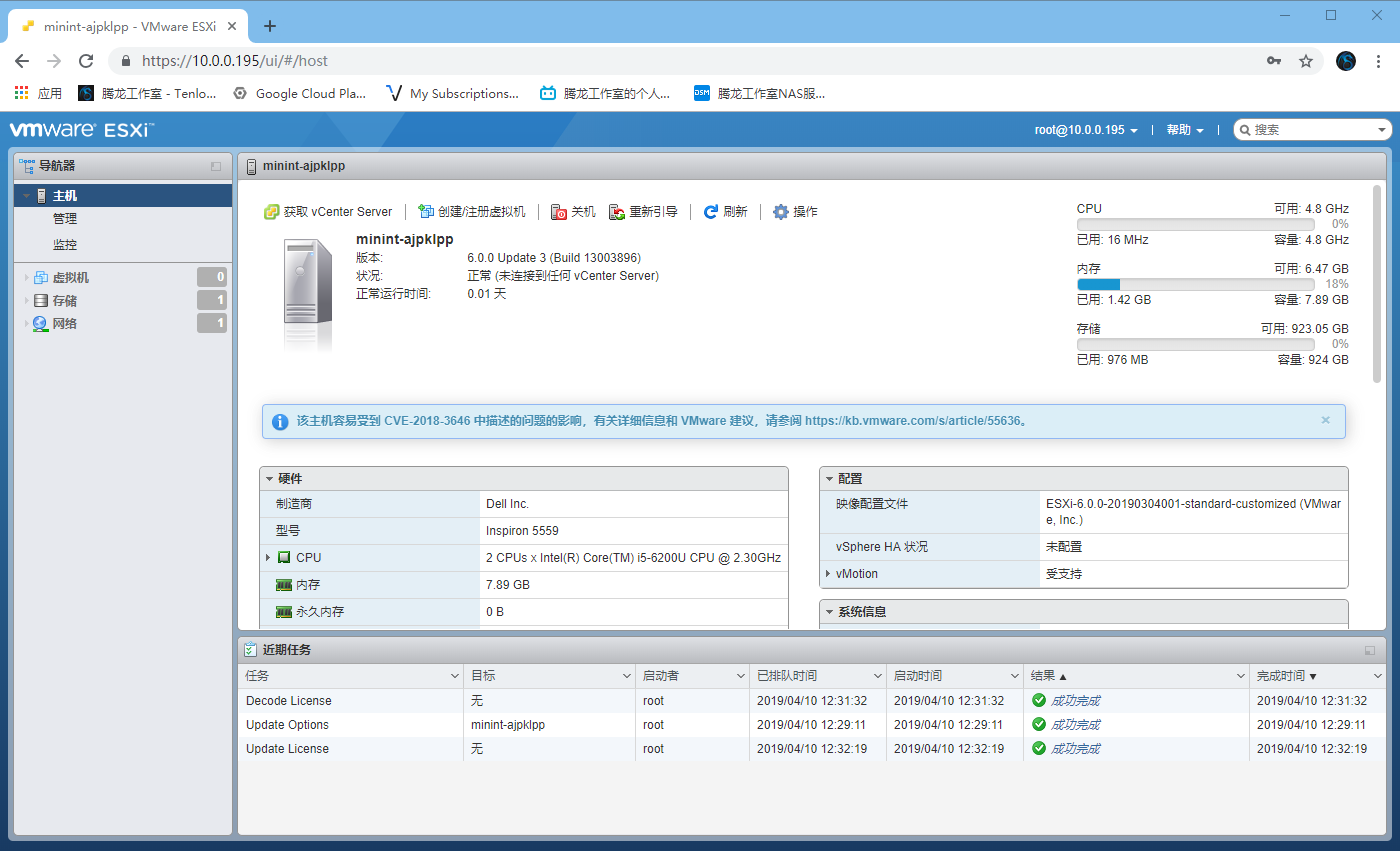Click the Storage (存储) usage progress bar
This screenshot has height=851, width=1400.
point(1196,345)
